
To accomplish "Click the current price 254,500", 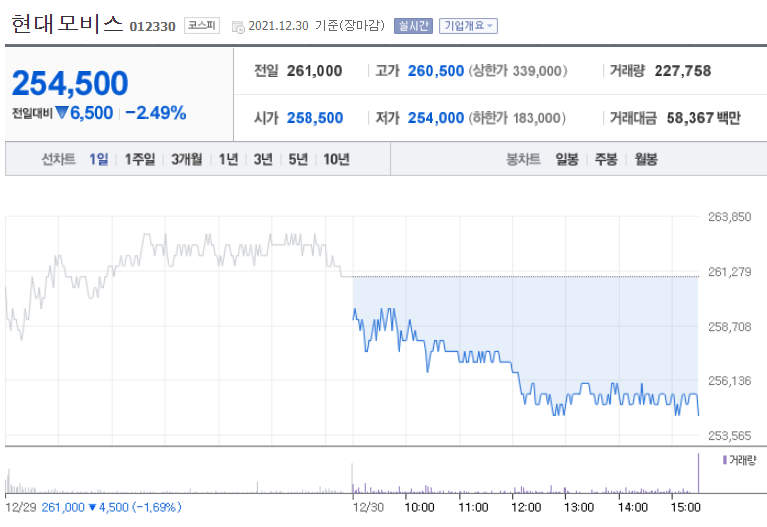I will click(70, 83).
